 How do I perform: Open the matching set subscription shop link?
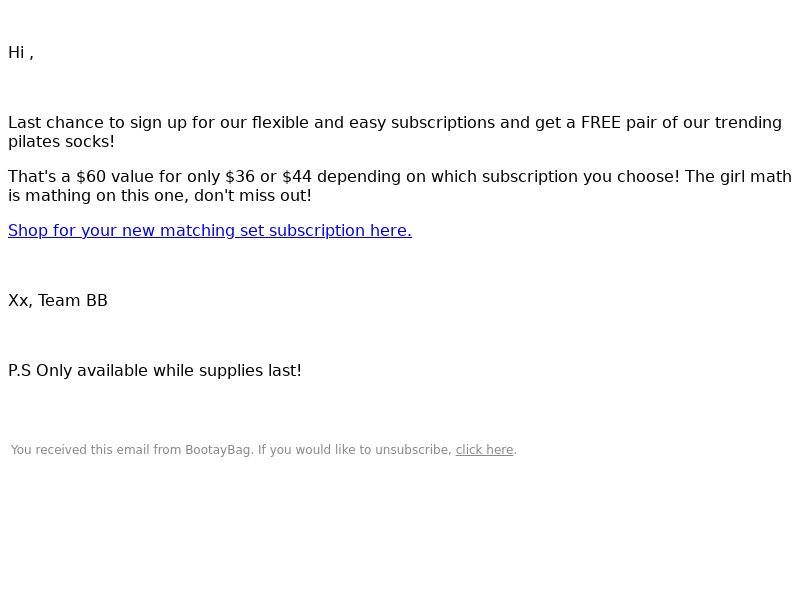coord(210,231)
